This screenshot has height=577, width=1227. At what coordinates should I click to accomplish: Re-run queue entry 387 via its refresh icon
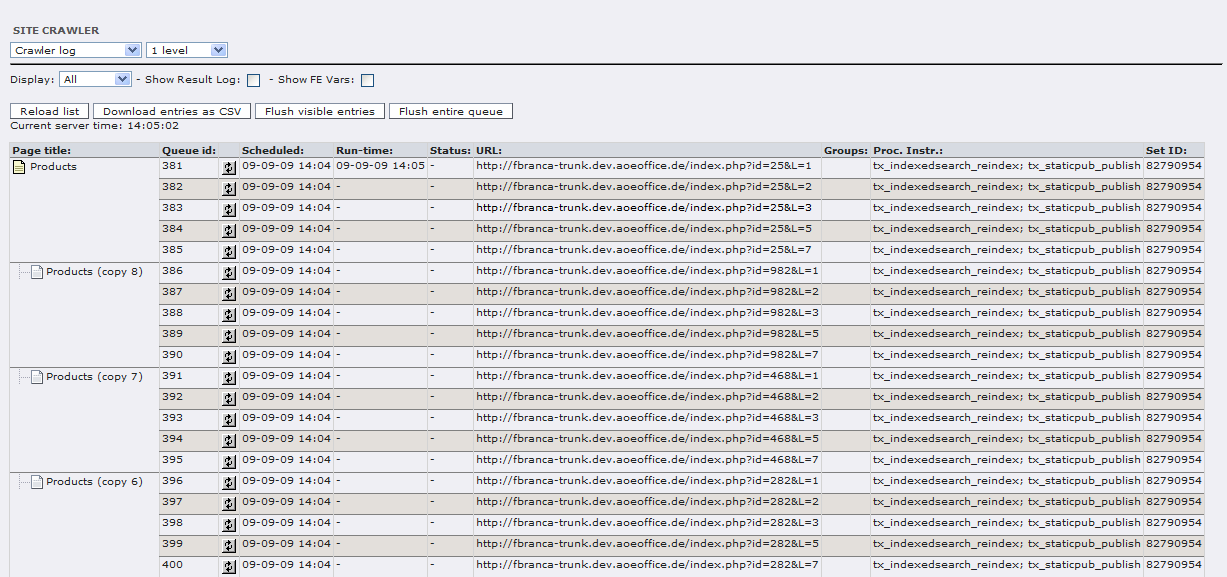click(x=229, y=294)
